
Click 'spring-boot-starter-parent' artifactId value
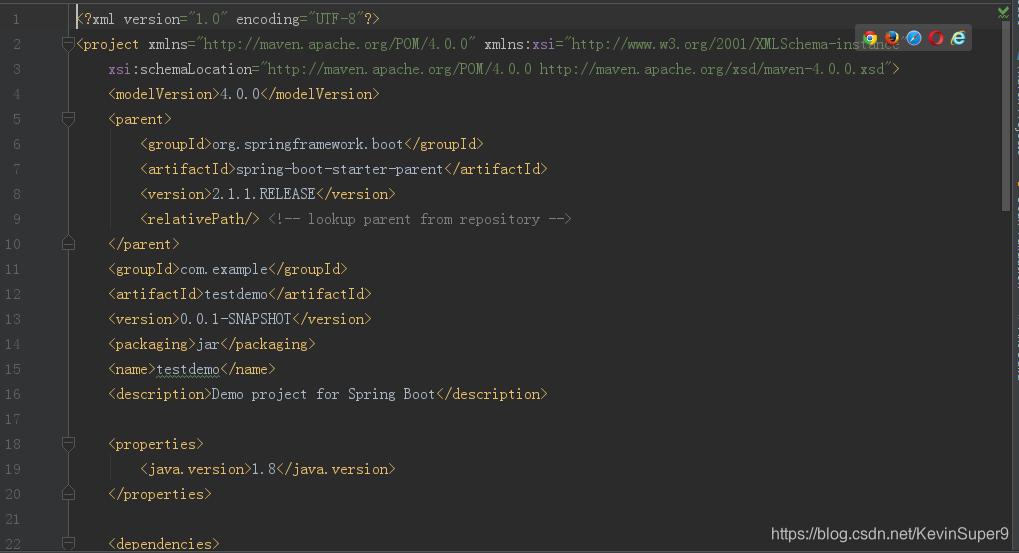339,169
